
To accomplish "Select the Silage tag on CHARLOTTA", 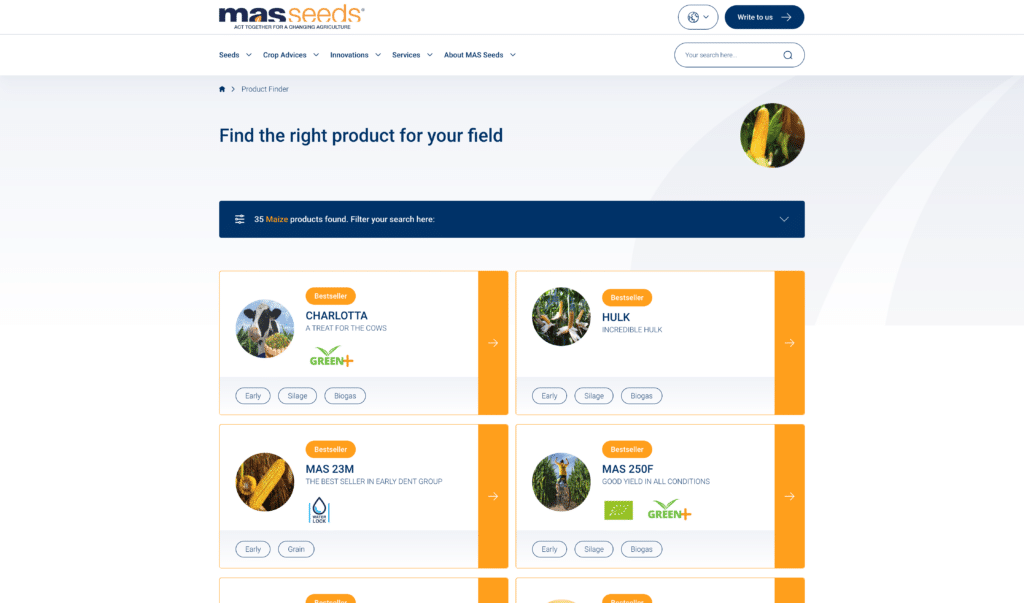I will [297, 396].
